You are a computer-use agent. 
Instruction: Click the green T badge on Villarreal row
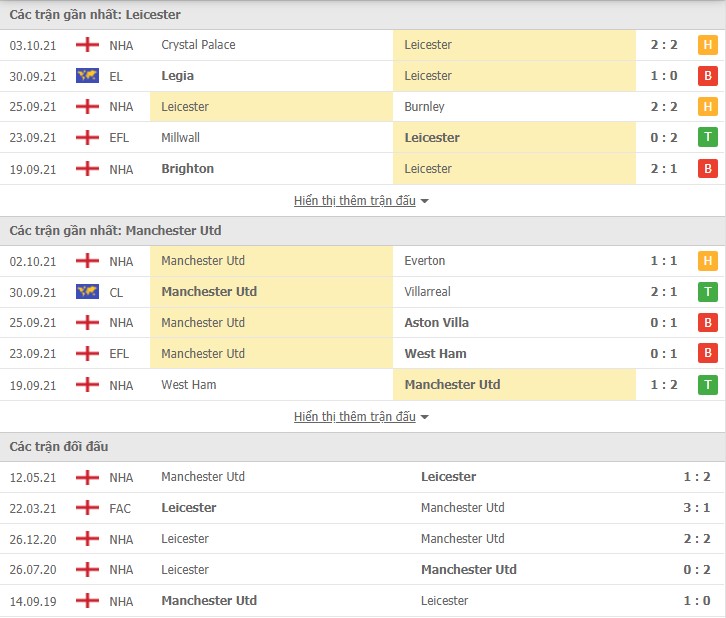(707, 292)
